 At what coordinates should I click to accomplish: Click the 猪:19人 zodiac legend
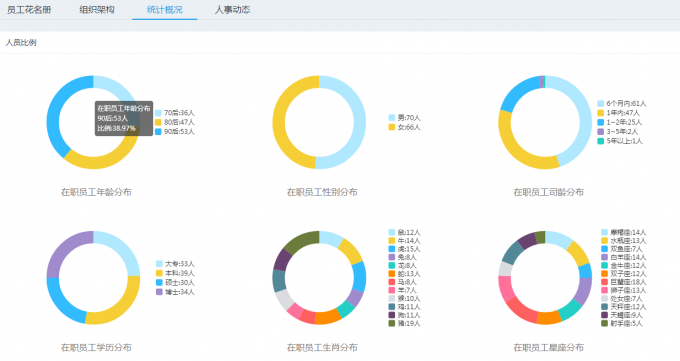coord(404,323)
